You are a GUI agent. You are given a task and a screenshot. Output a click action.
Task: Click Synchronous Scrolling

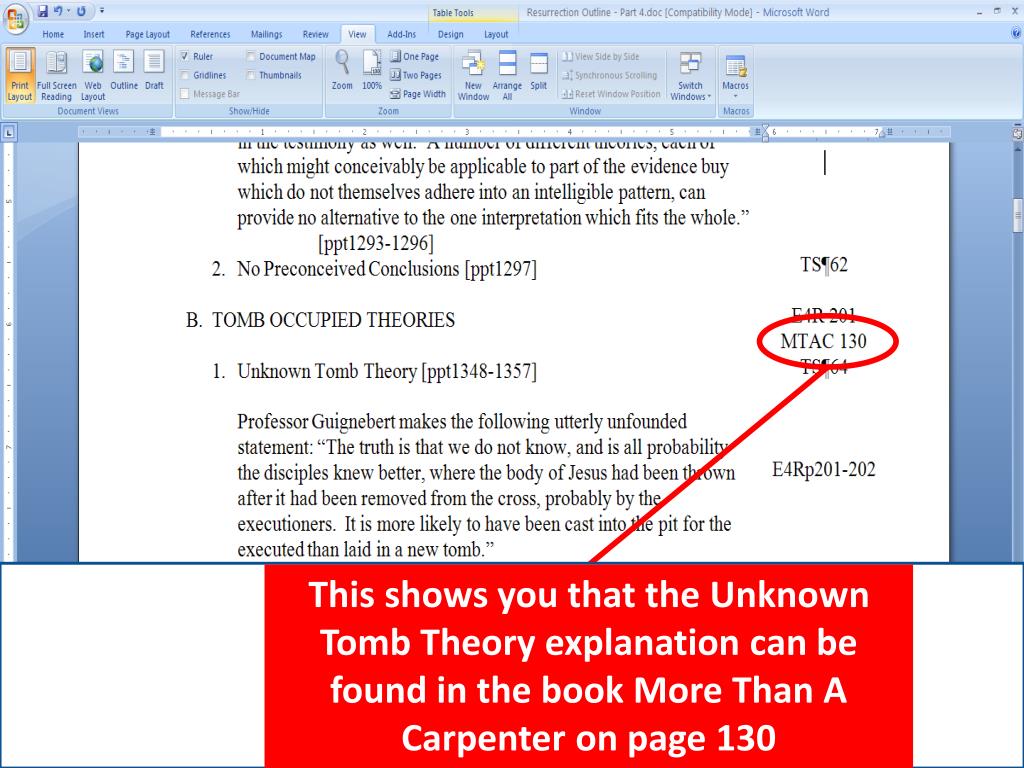pyautogui.click(x=610, y=75)
